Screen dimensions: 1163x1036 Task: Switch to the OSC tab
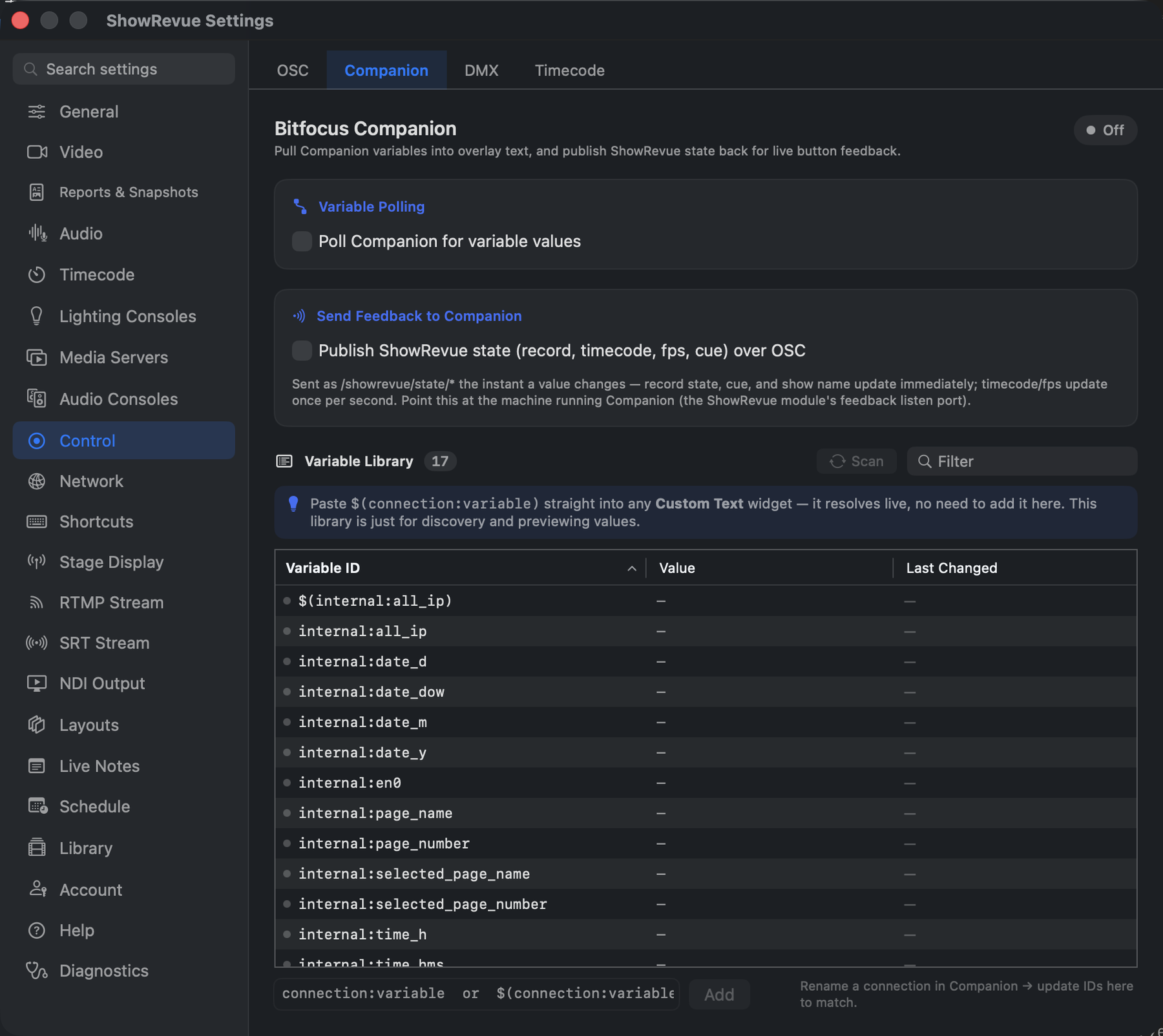point(293,70)
